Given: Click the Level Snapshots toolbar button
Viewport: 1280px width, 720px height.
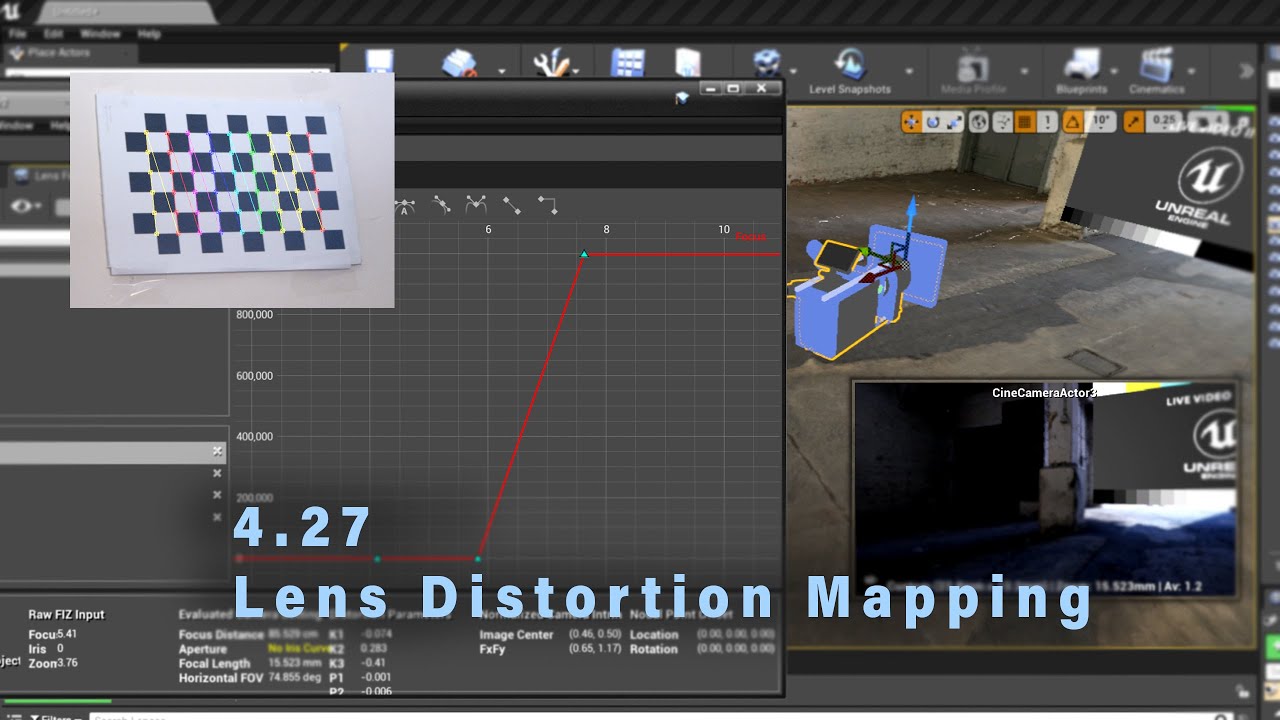Looking at the screenshot, I should click(850, 72).
